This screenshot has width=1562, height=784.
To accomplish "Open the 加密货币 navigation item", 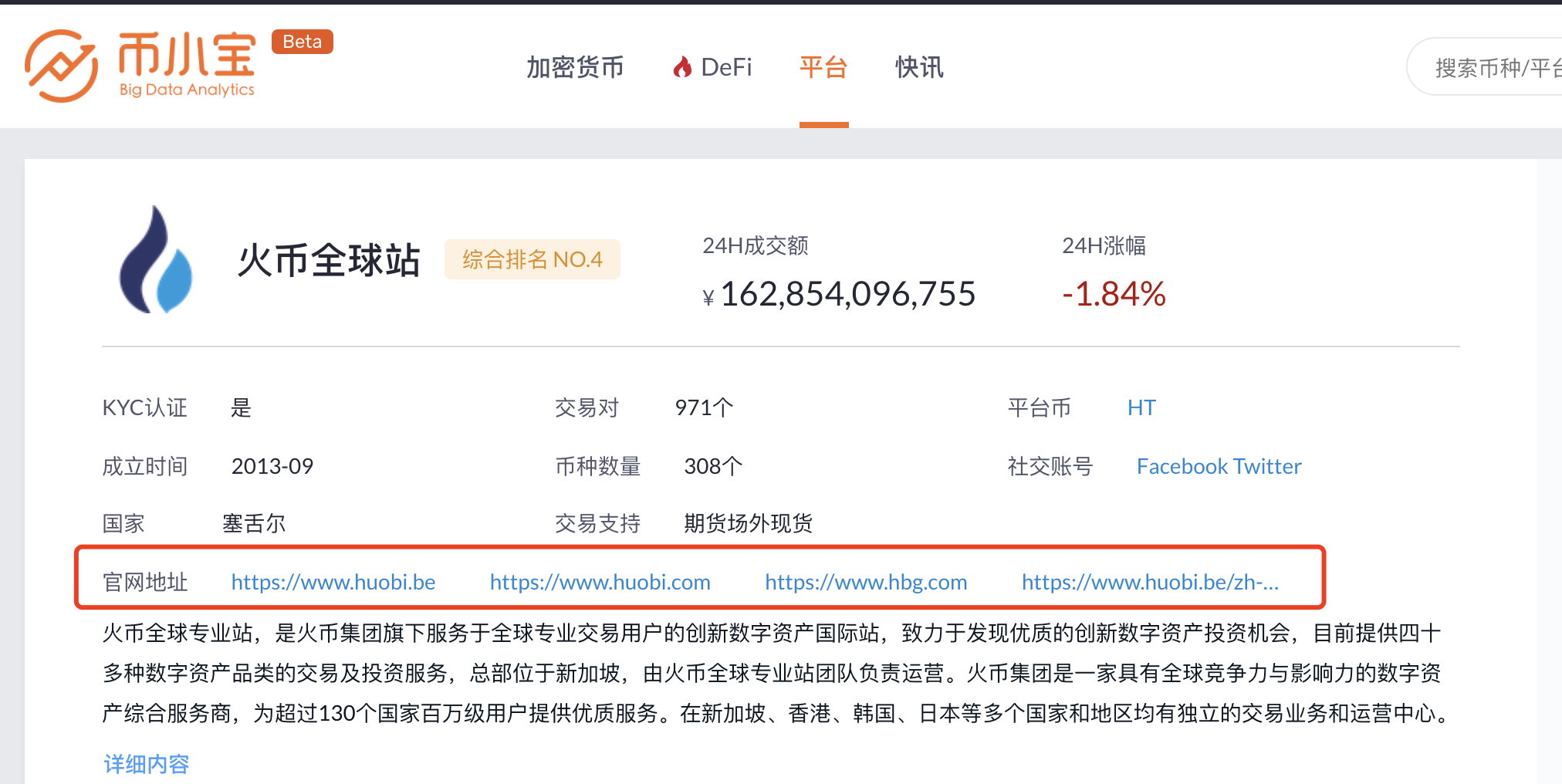I will click(x=576, y=68).
